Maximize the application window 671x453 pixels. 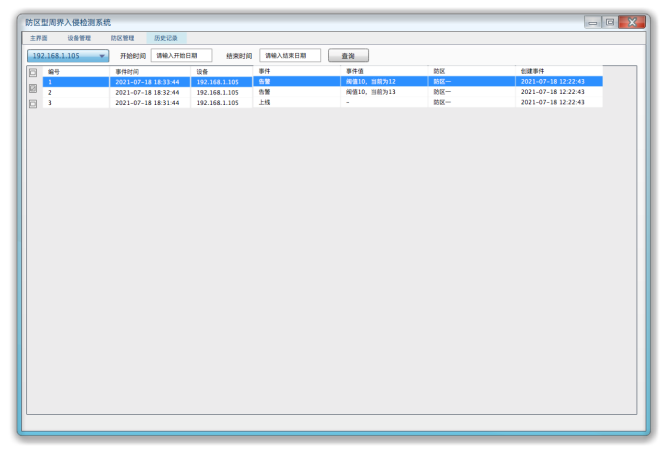pos(610,21)
